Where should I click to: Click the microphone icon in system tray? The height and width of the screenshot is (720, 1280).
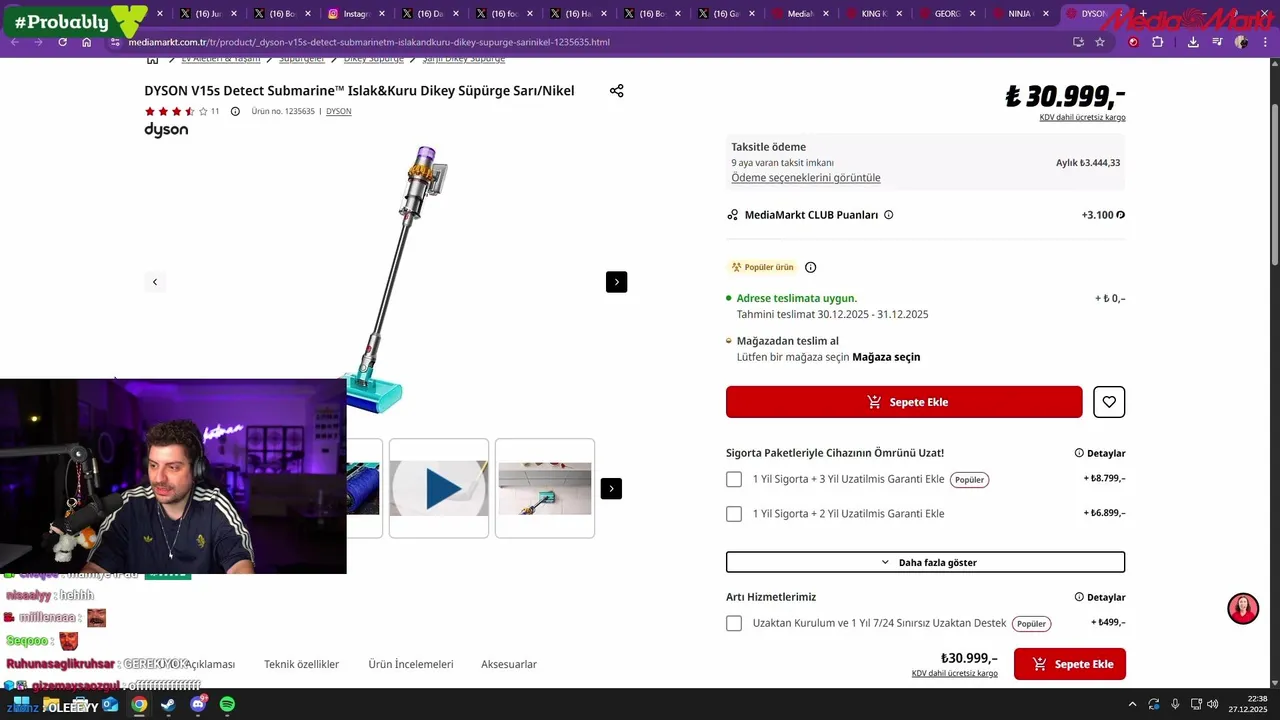tap(1175, 704)
